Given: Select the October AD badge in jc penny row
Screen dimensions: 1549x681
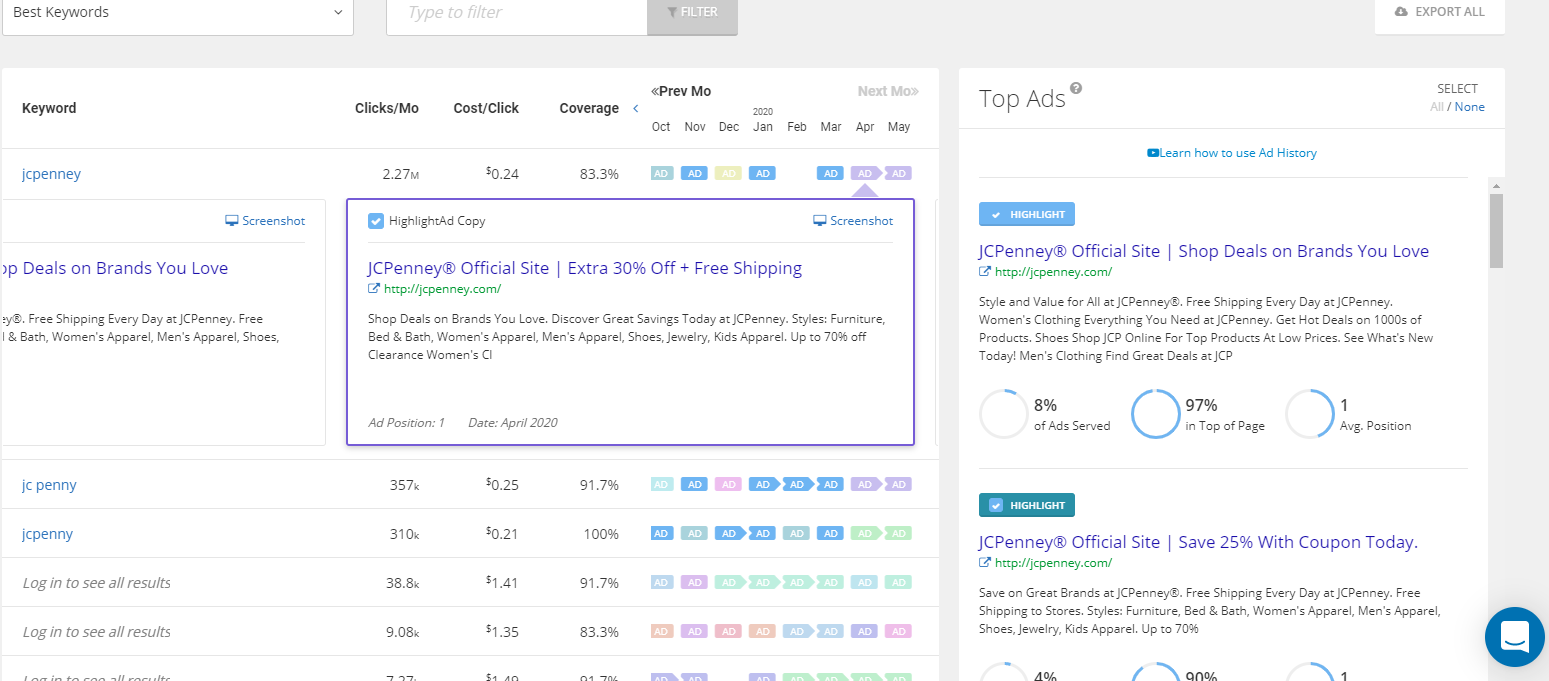Looking at the screenshot, I should pos(661,485).
